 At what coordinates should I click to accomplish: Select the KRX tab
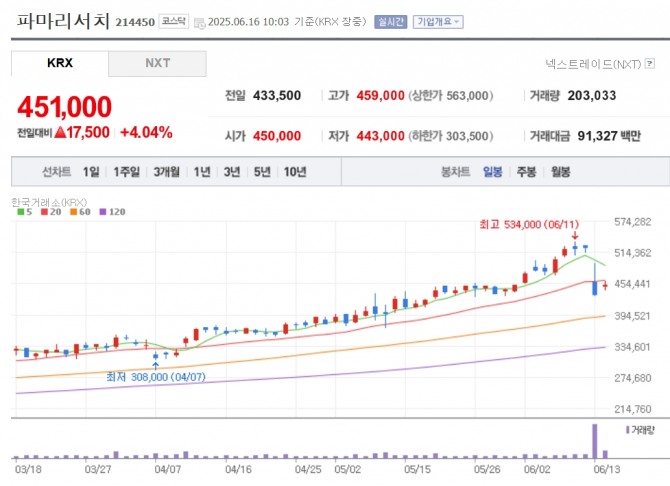coord(60,63)
